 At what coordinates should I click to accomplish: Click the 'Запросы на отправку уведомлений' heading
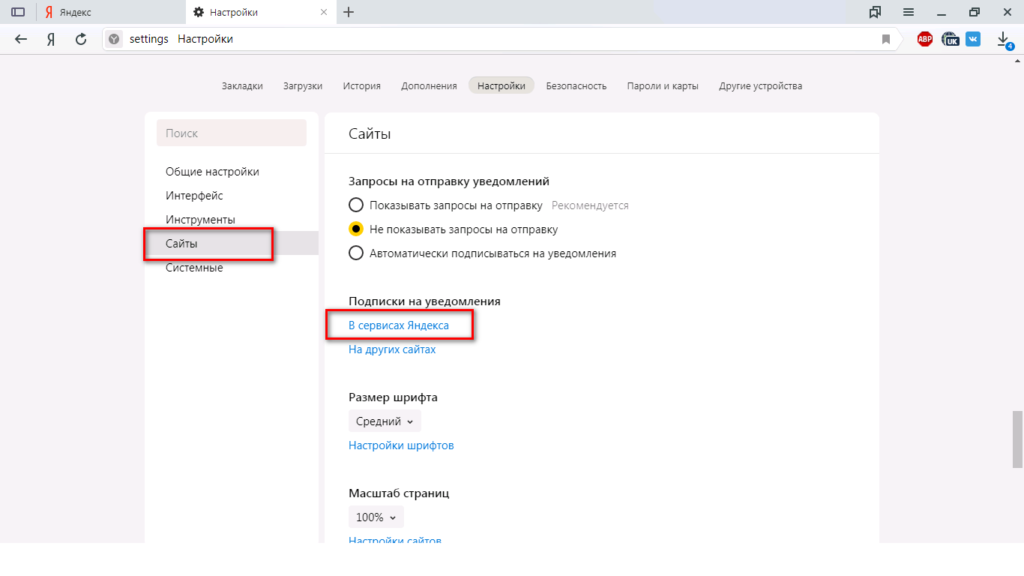pos(449,181)
